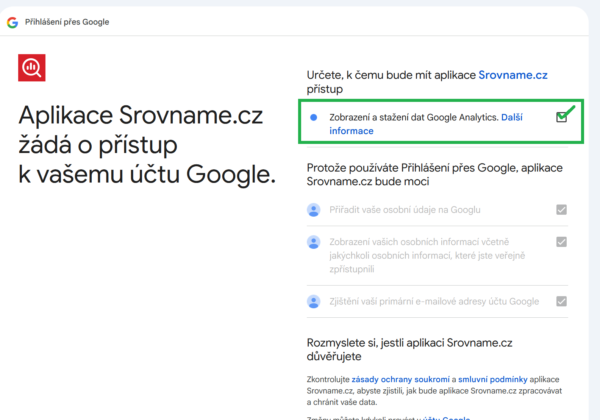Click the Přihlášení přes Google header text
The height and width of the screenshot is (420, 600).
[x=67, y=22]
